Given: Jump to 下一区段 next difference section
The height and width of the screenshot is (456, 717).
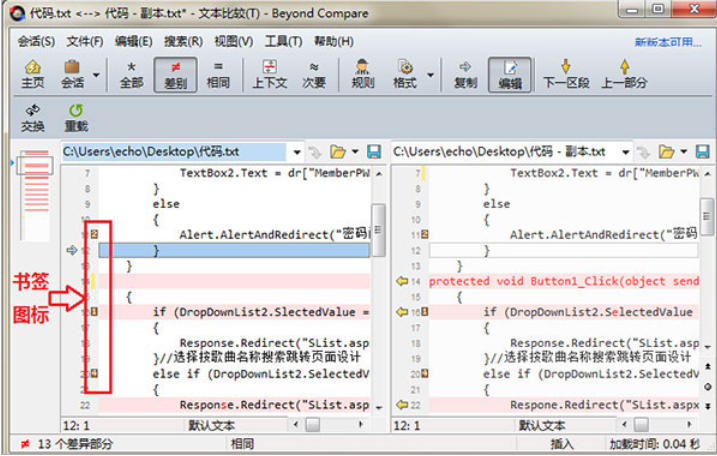Looking at the screenshot, I should 566,74.
